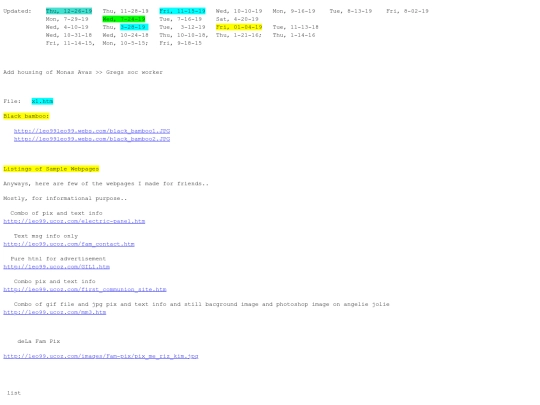Visit the first_communion_site.htm link
This screenshot has width=540, height=405.
pyautogui.click(x=85, y=289)
